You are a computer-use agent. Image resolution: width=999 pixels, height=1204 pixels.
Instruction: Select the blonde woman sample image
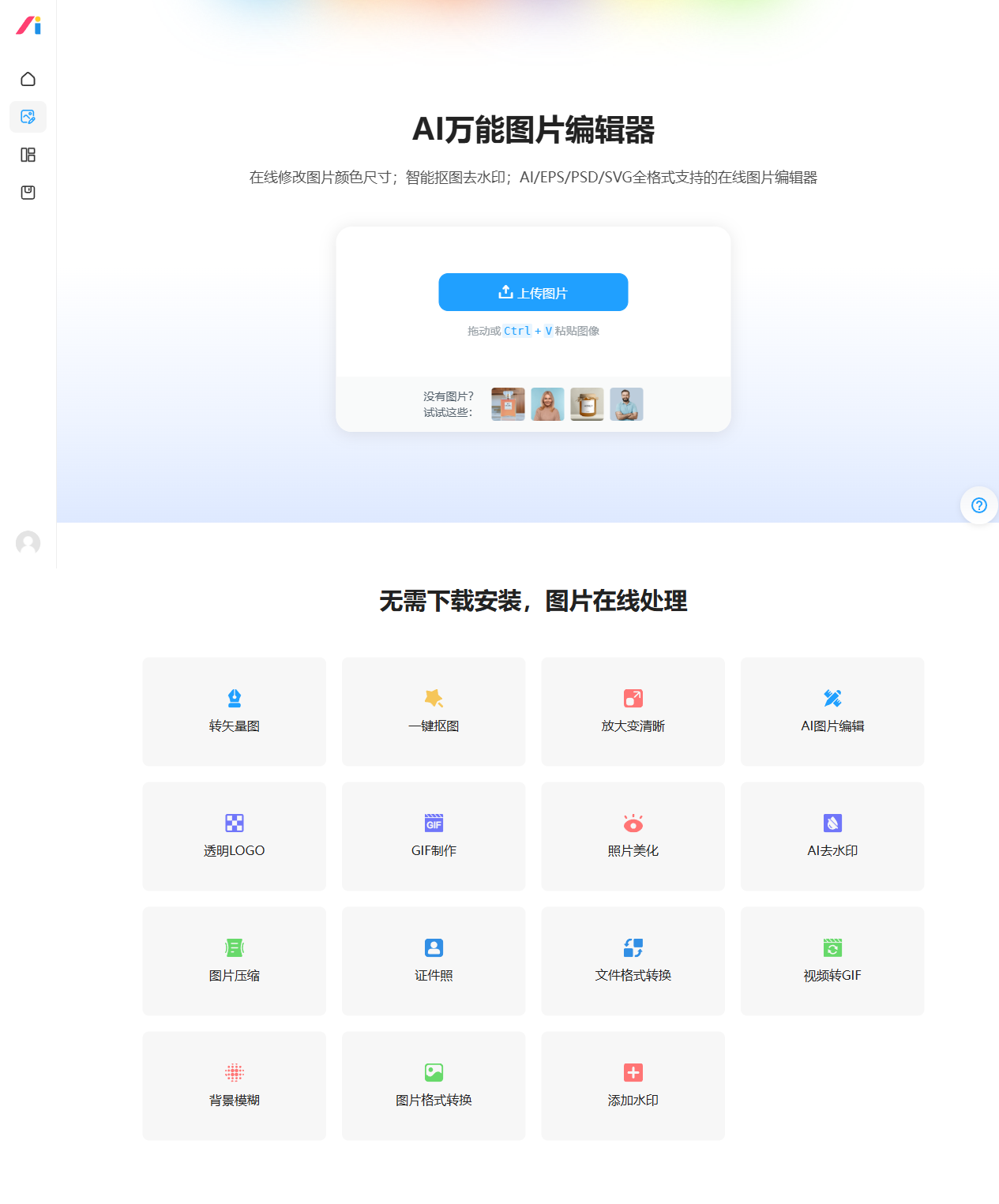[547, 404]
